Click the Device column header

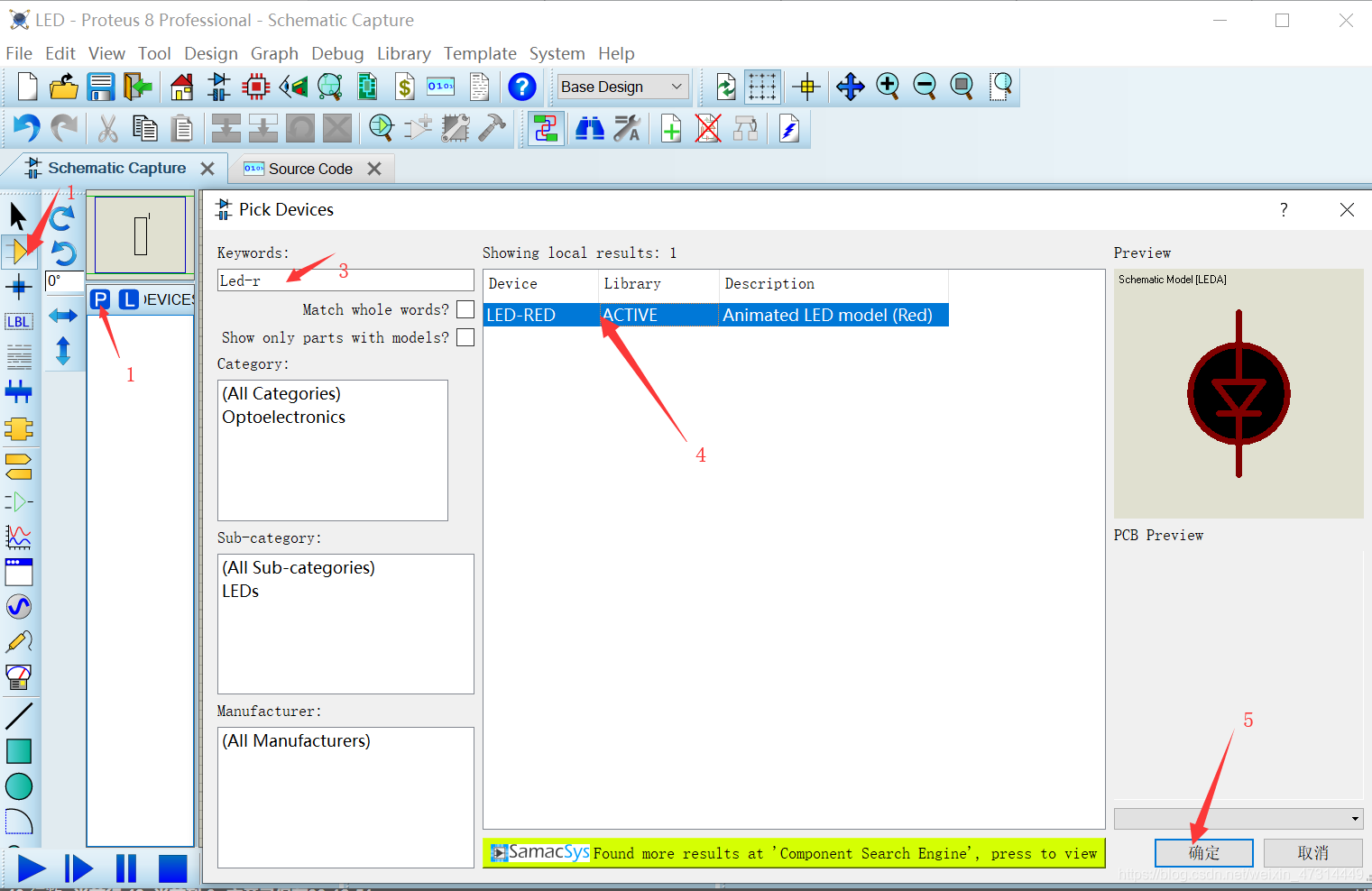tap(540, 284)
